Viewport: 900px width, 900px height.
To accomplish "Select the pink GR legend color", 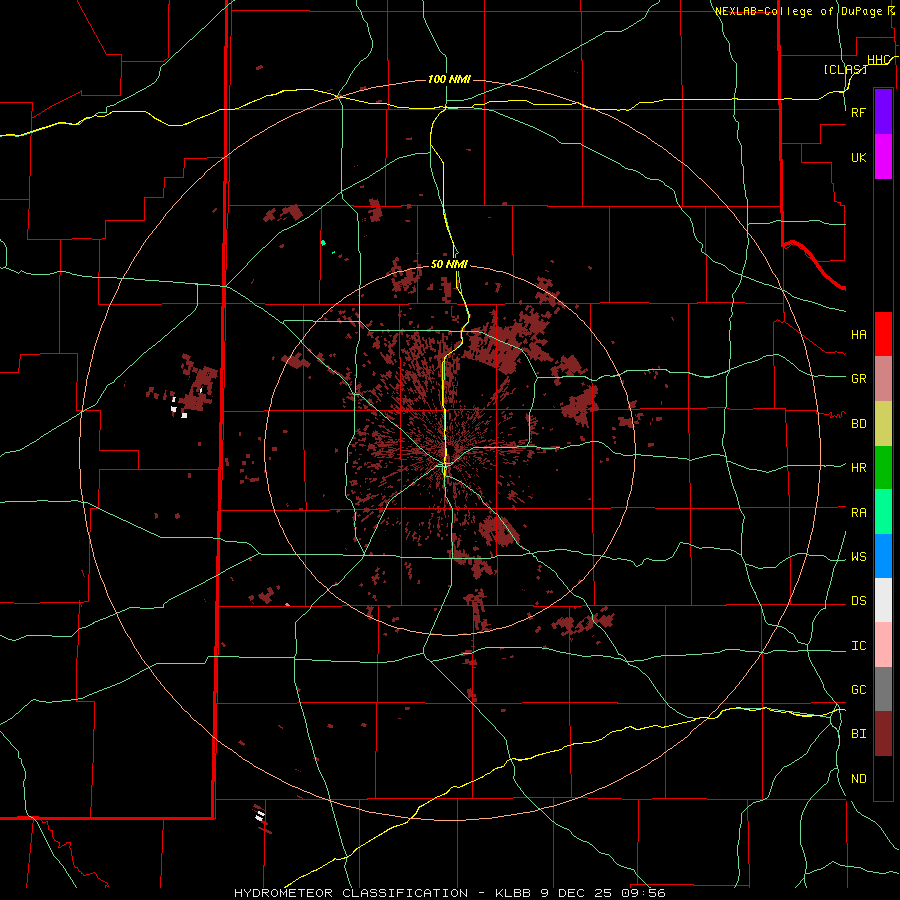I will 883,379.
